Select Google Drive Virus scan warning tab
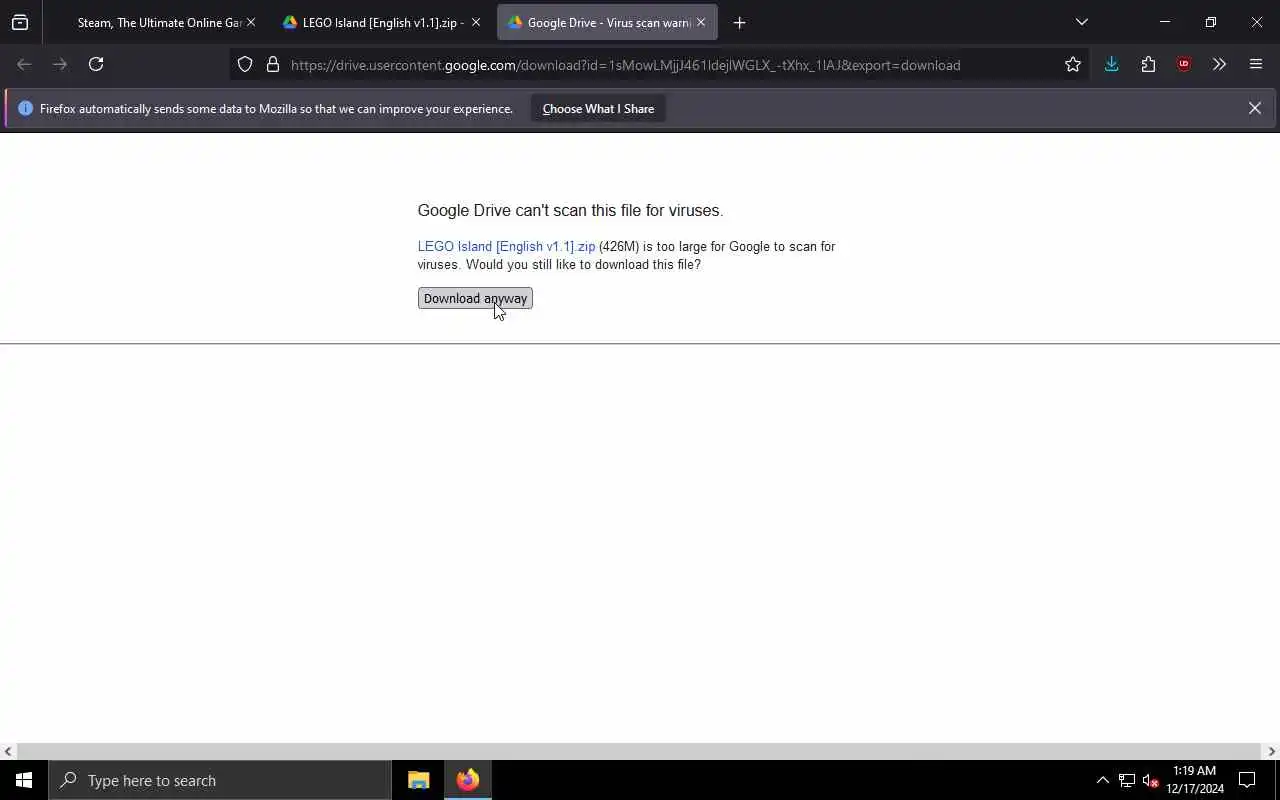The height and width of the screenshot is (800, 1280). pyautogui.click(x=607, y=22)
